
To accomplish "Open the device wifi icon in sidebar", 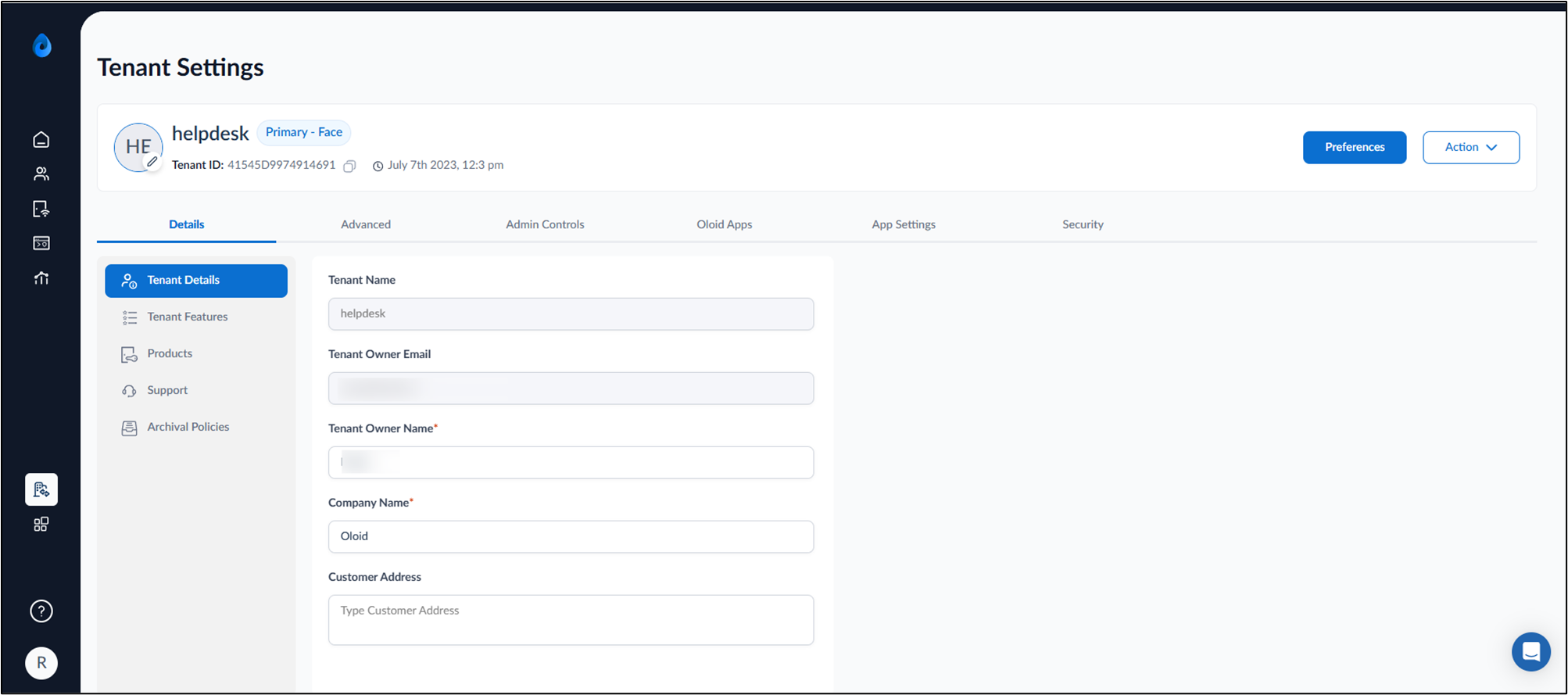I will [41, 209].
